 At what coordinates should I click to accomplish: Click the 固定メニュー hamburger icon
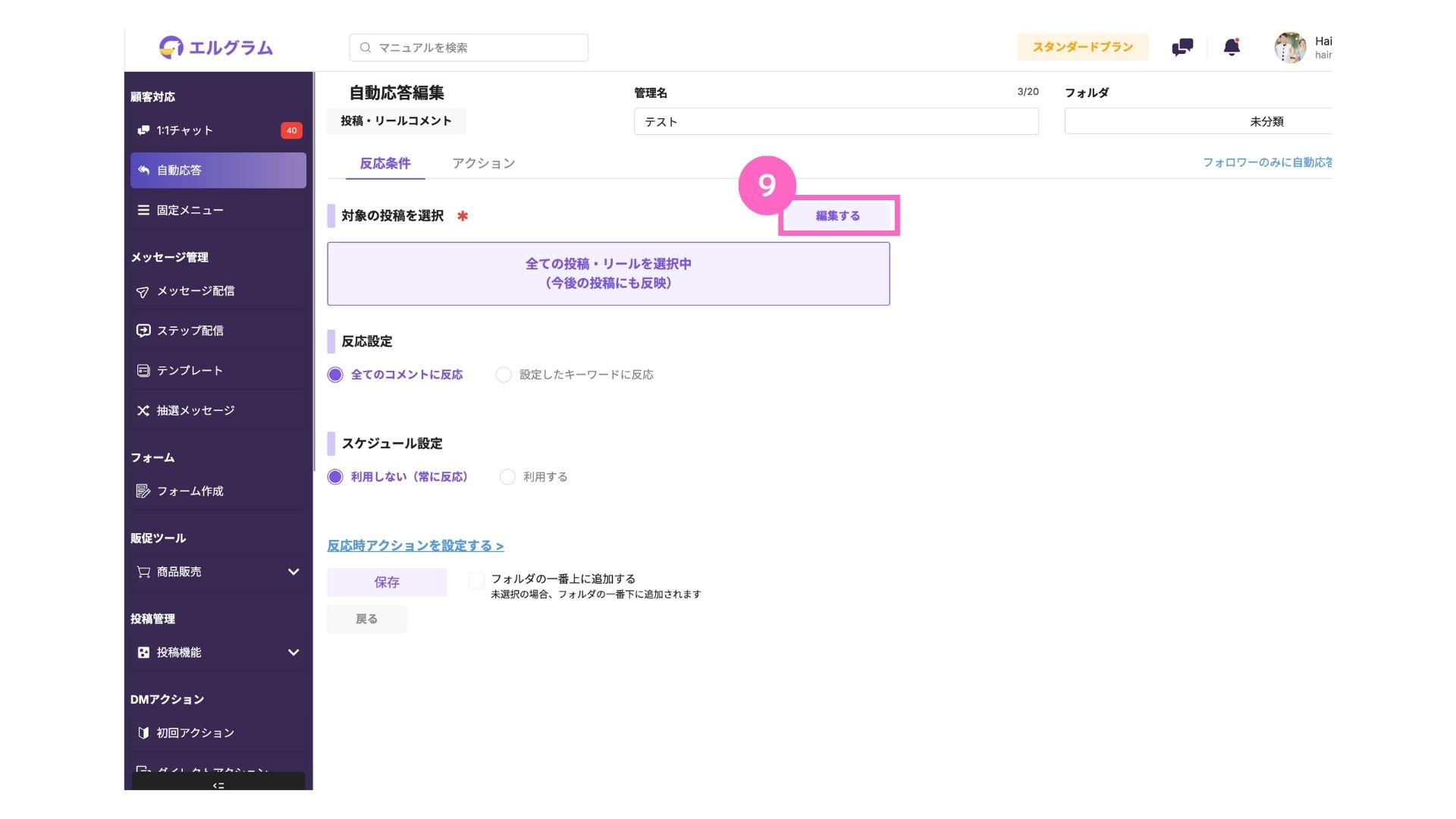click(x=143, y=210)
